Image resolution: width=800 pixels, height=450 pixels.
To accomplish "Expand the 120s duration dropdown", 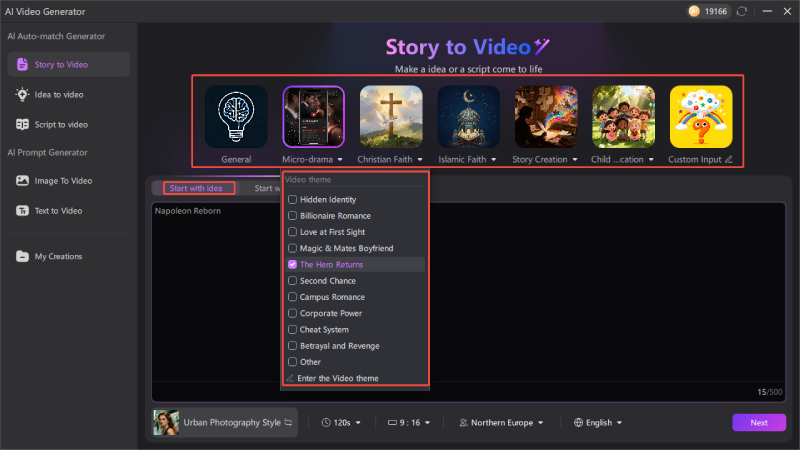I will 342,423.
